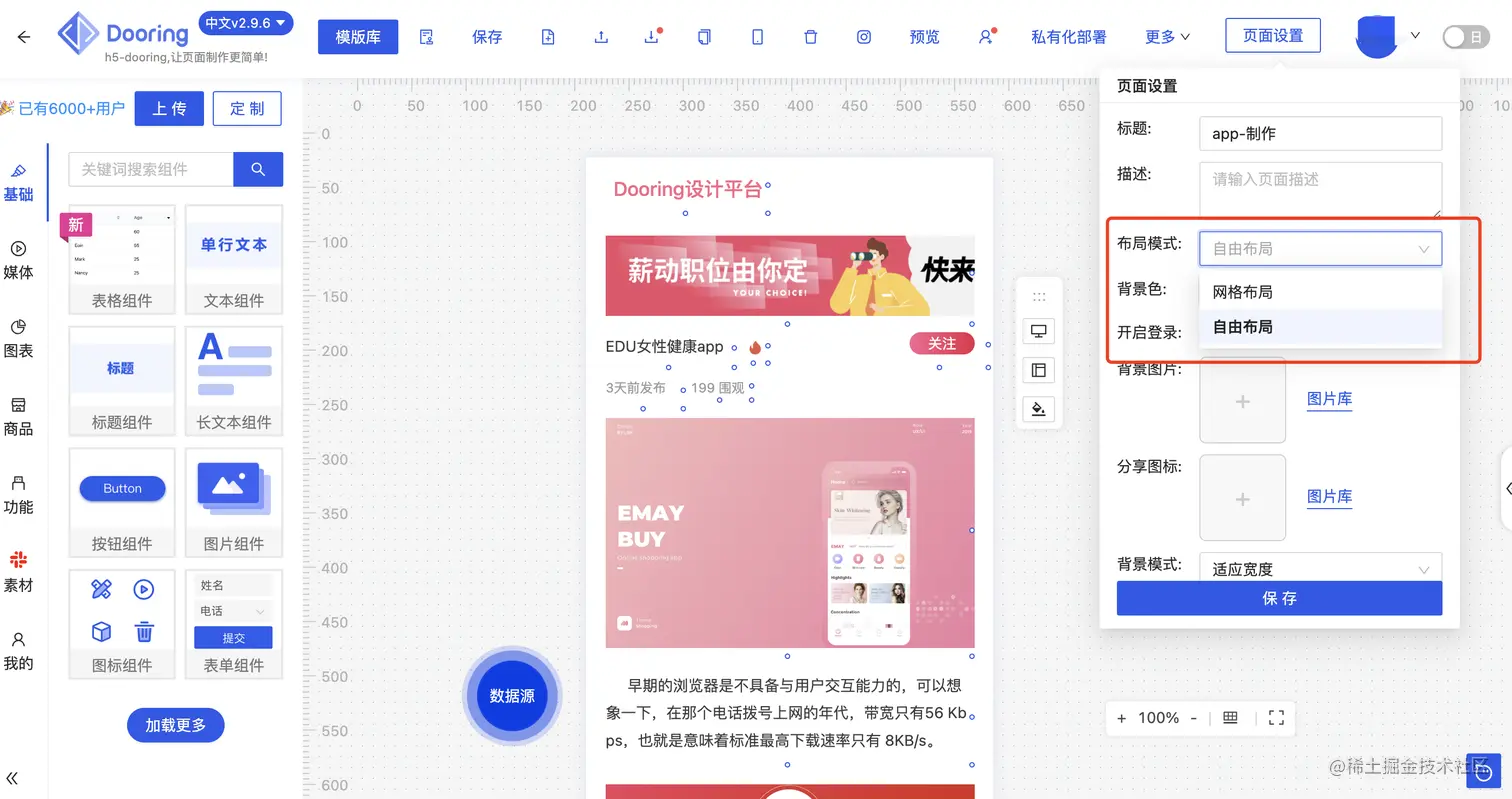Click the drag handle dots on floating toolbar
Screen dimensions: 1512x799
click(x=1038, y=297)
